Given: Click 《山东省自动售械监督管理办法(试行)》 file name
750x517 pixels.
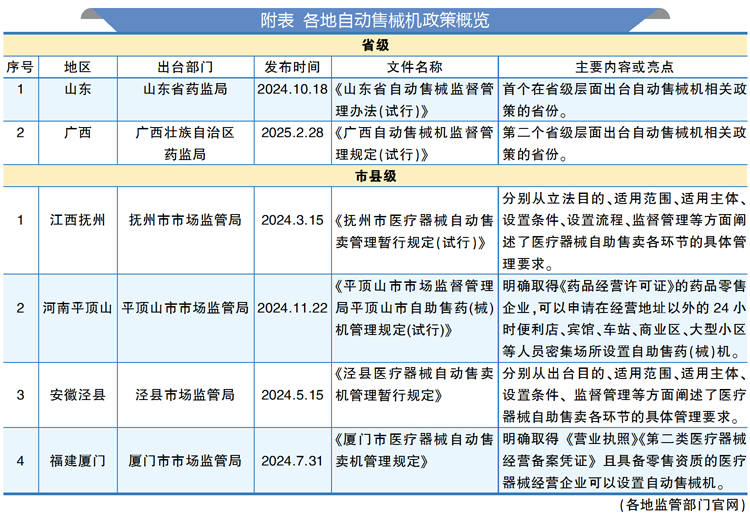Looking at the screenshot, I should (x=414, y=100).
